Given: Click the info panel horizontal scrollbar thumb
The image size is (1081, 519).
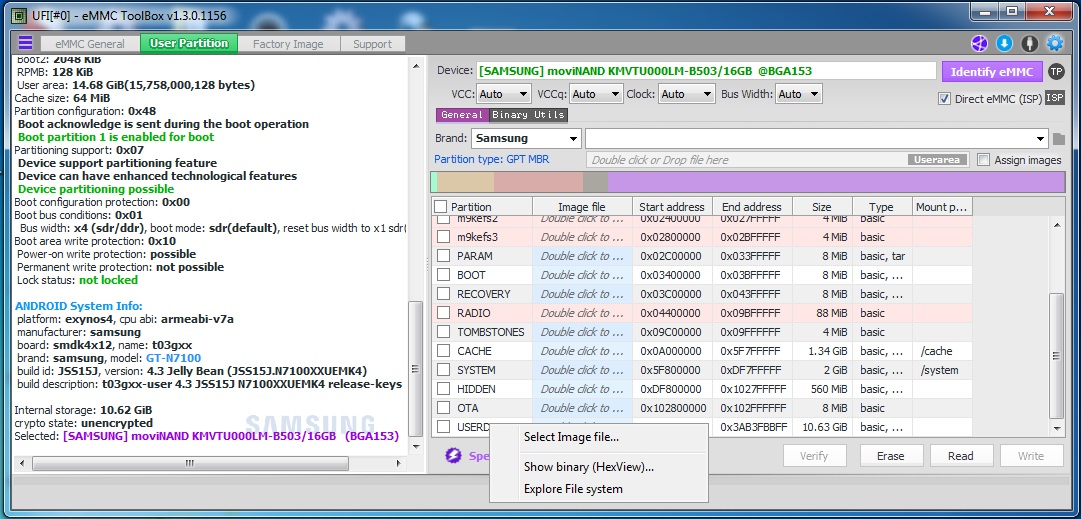Looking at the screenshot, I should point(190,463).
